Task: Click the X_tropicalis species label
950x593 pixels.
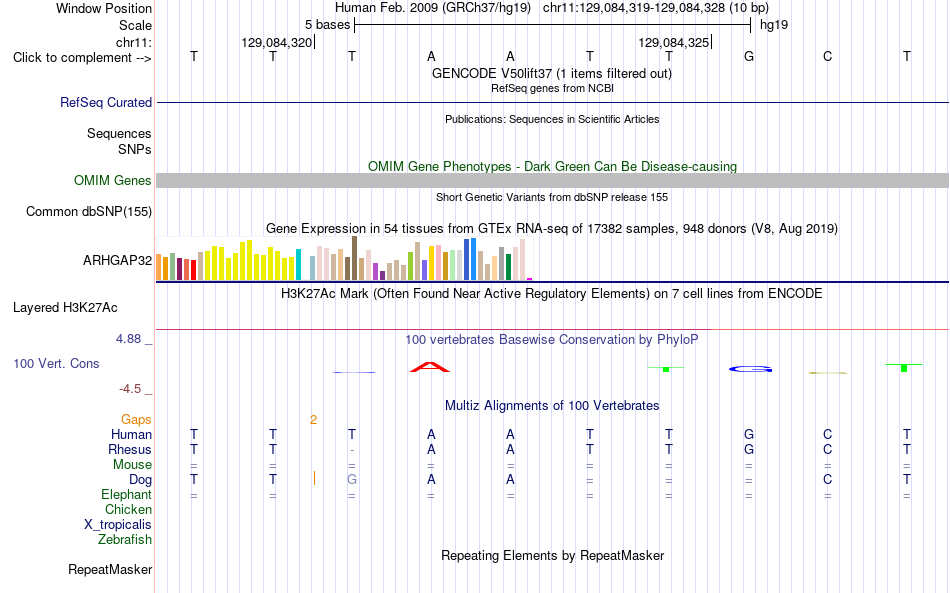Action: 118,525
